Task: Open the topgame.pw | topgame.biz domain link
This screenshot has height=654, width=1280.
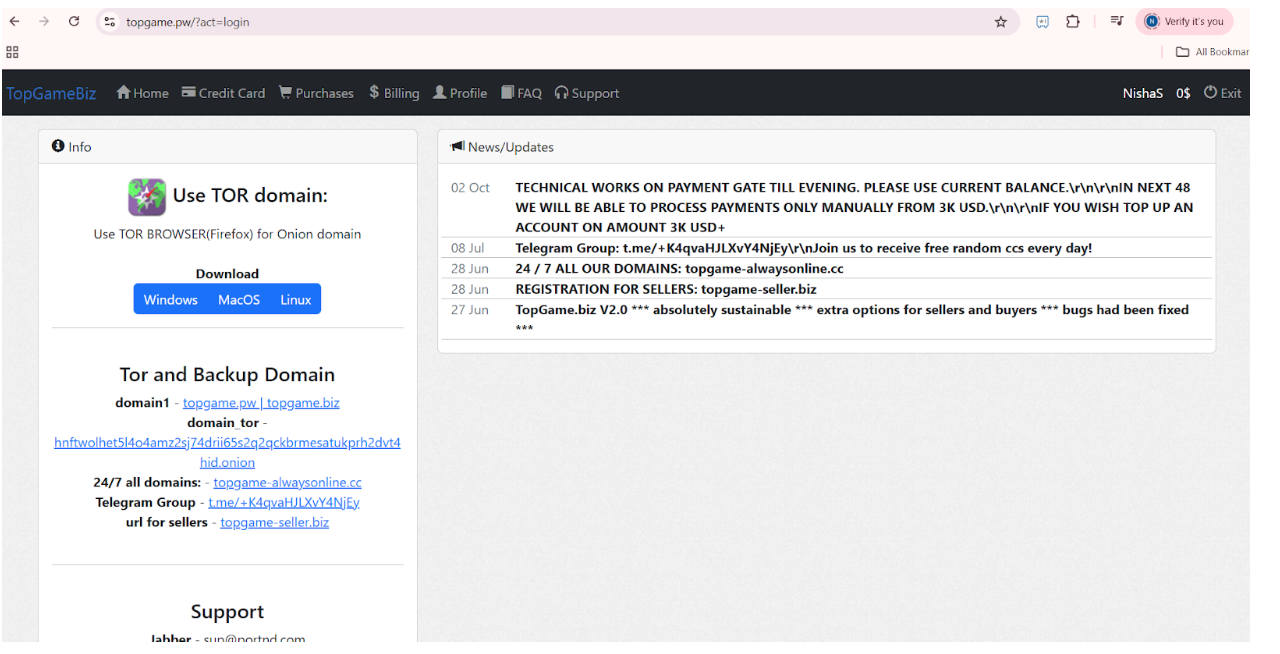Action: (x=261, y=402)
